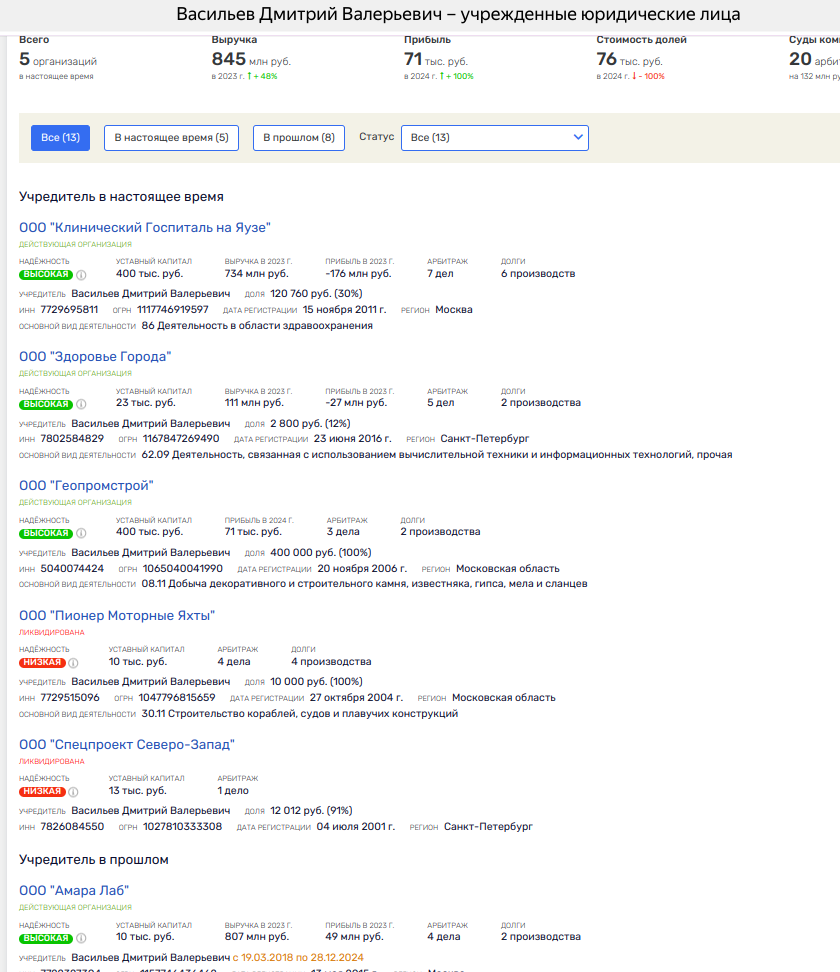Click ВЫСОКАЯ badge of Амара Лаб
Screen dimensions: 840x972
46,939
